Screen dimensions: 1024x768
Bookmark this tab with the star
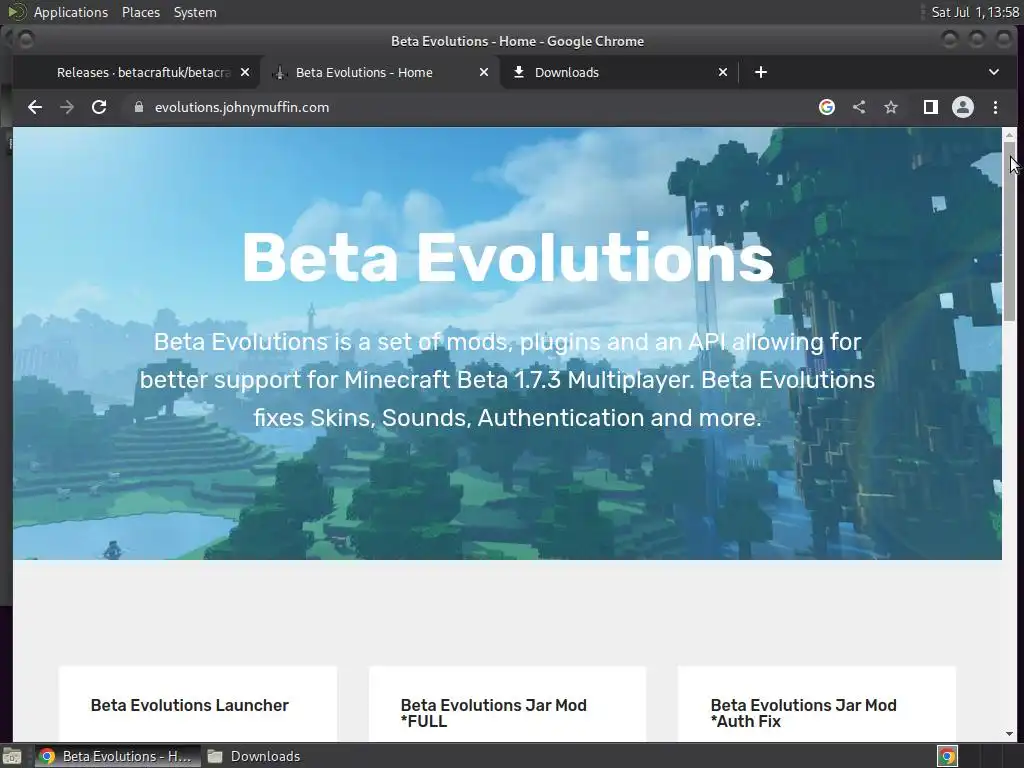(x=891, y=107)
